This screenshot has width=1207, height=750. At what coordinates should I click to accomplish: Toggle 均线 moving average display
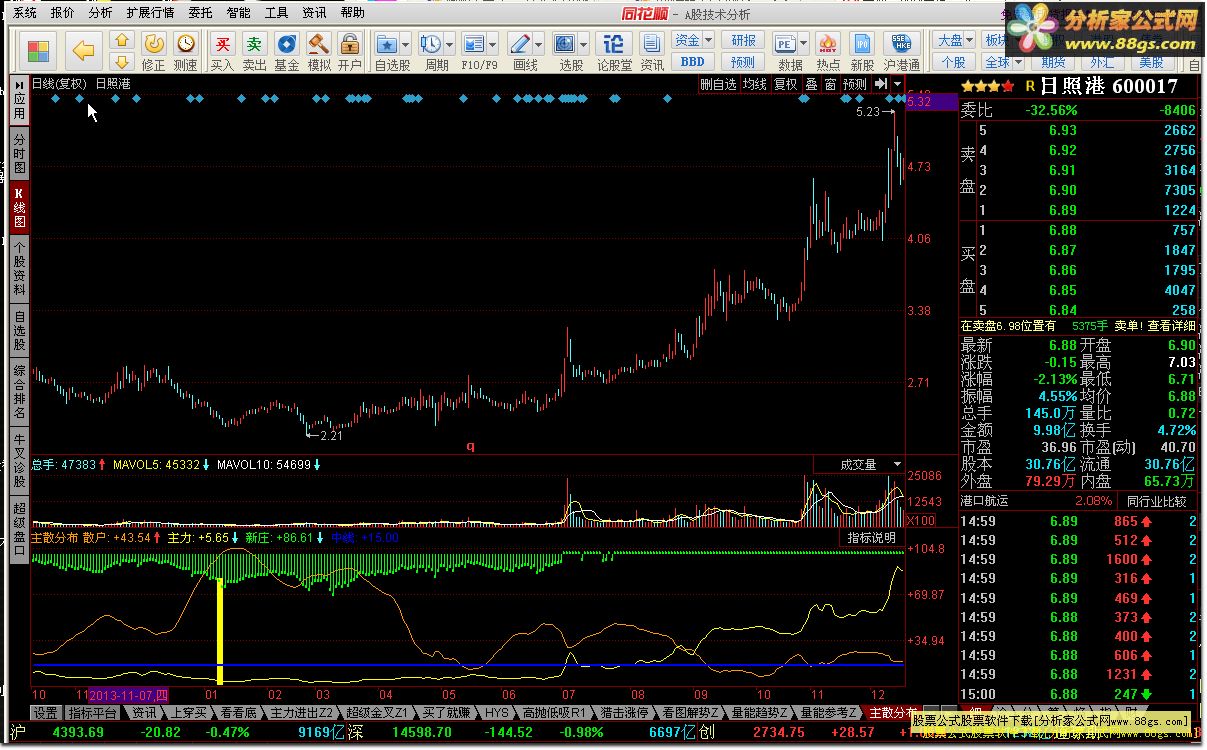754,84
